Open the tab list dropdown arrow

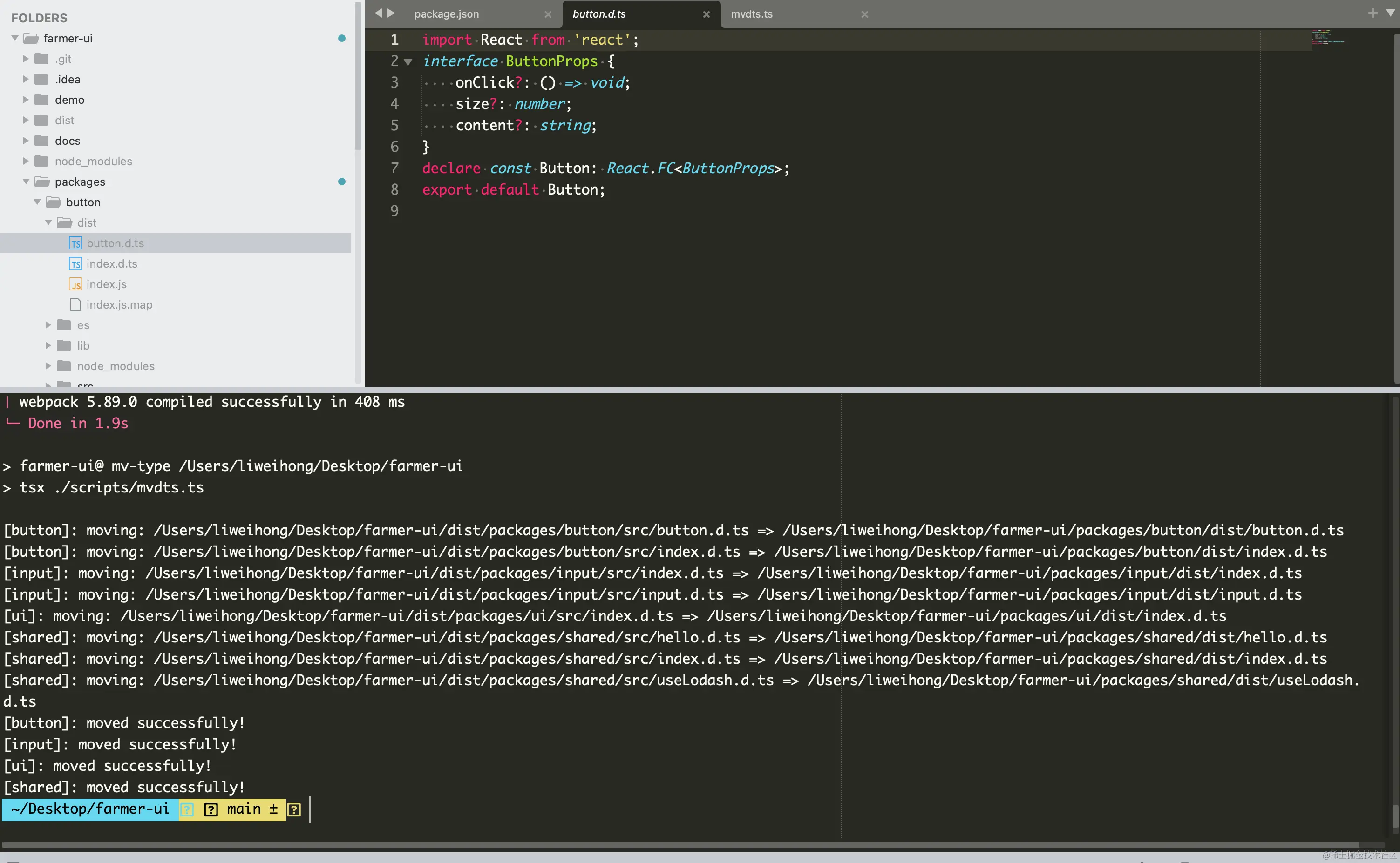1390,13
